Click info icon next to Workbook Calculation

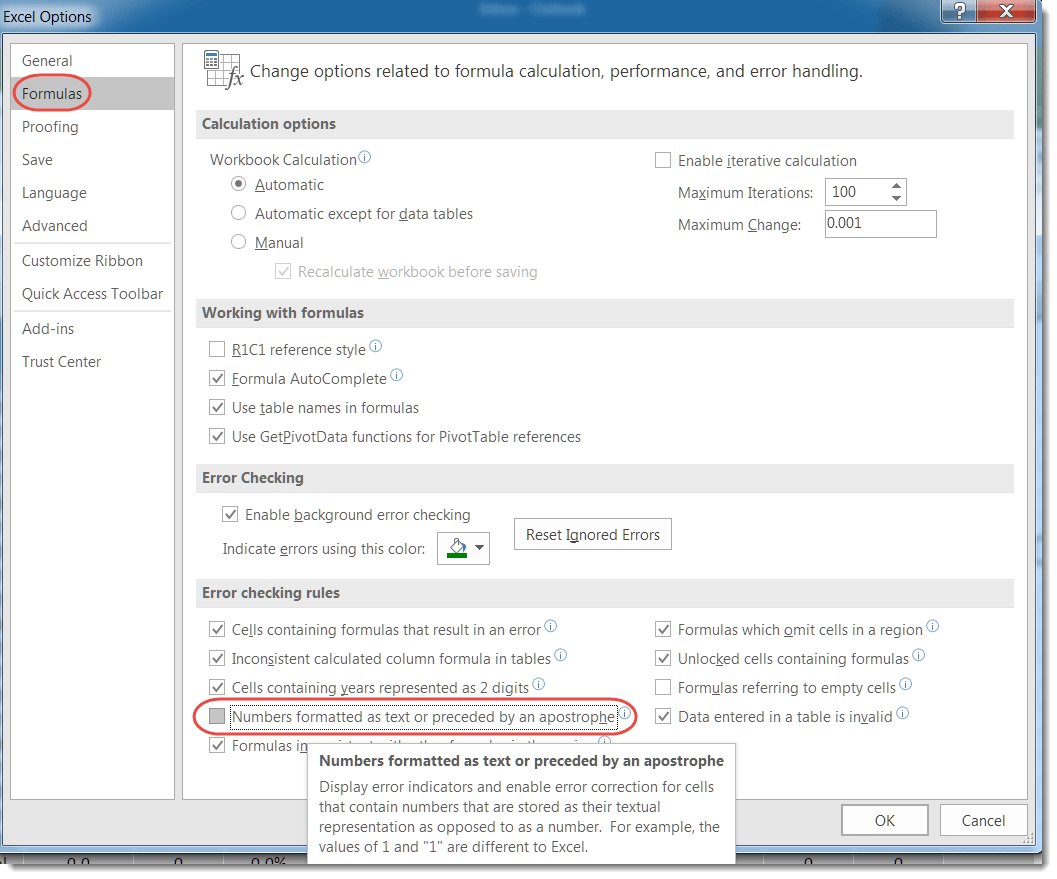pos(365,158)
